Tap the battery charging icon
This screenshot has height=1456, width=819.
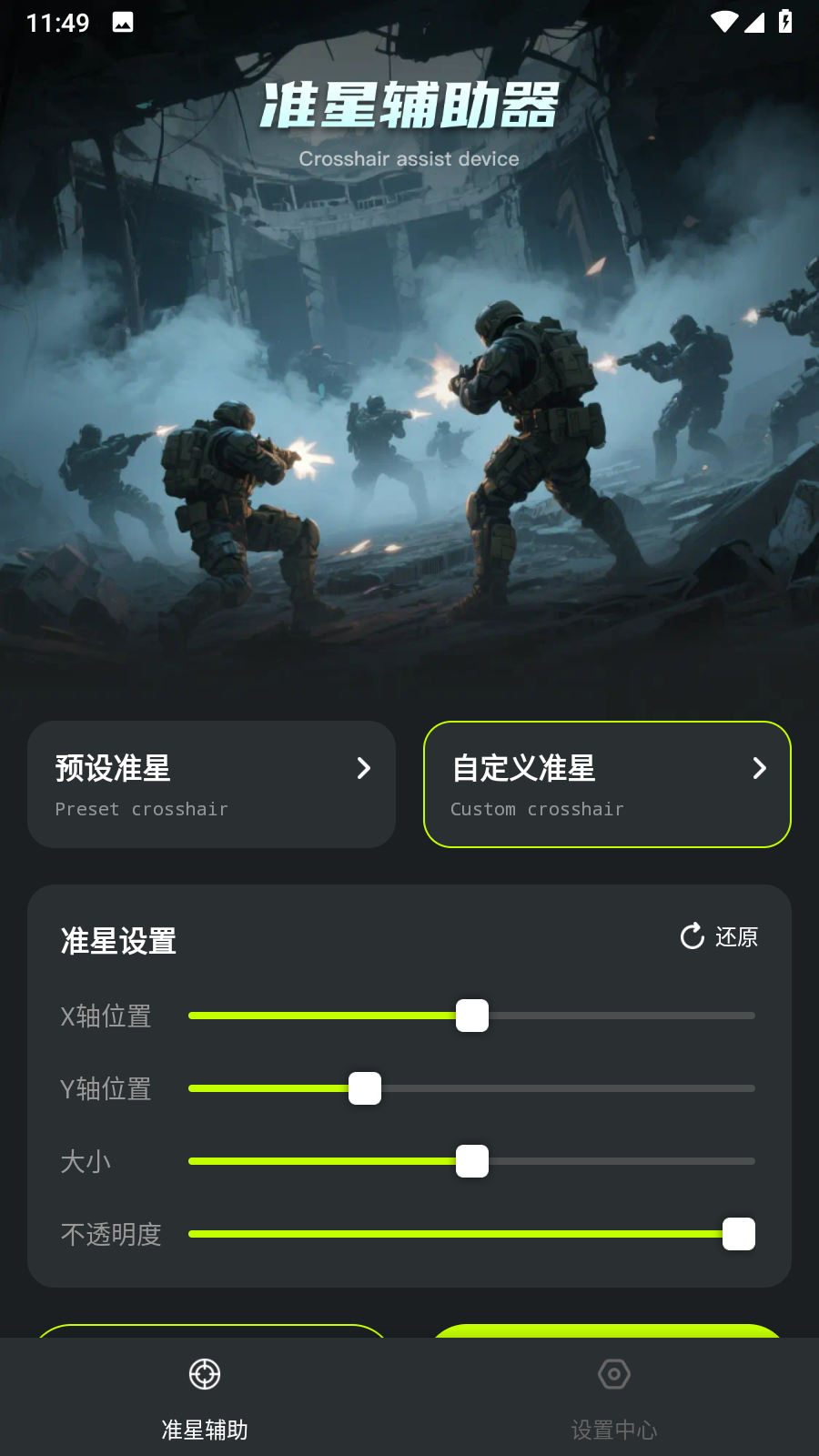click(785, 22)
